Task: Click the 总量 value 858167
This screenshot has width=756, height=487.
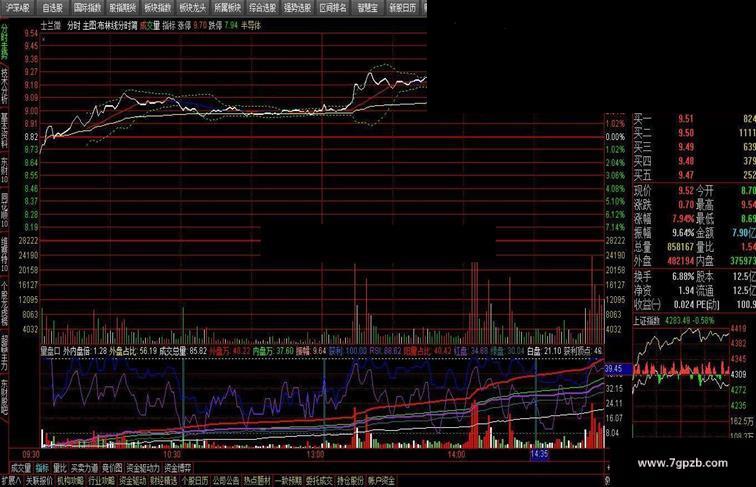Action: (680, 247)
